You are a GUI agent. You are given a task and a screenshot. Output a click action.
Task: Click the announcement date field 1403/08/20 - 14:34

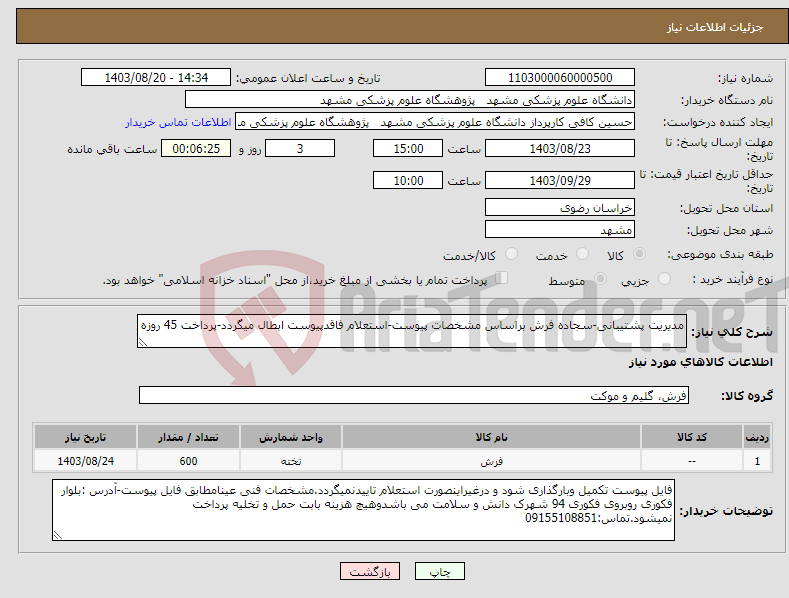pos(156,78)
